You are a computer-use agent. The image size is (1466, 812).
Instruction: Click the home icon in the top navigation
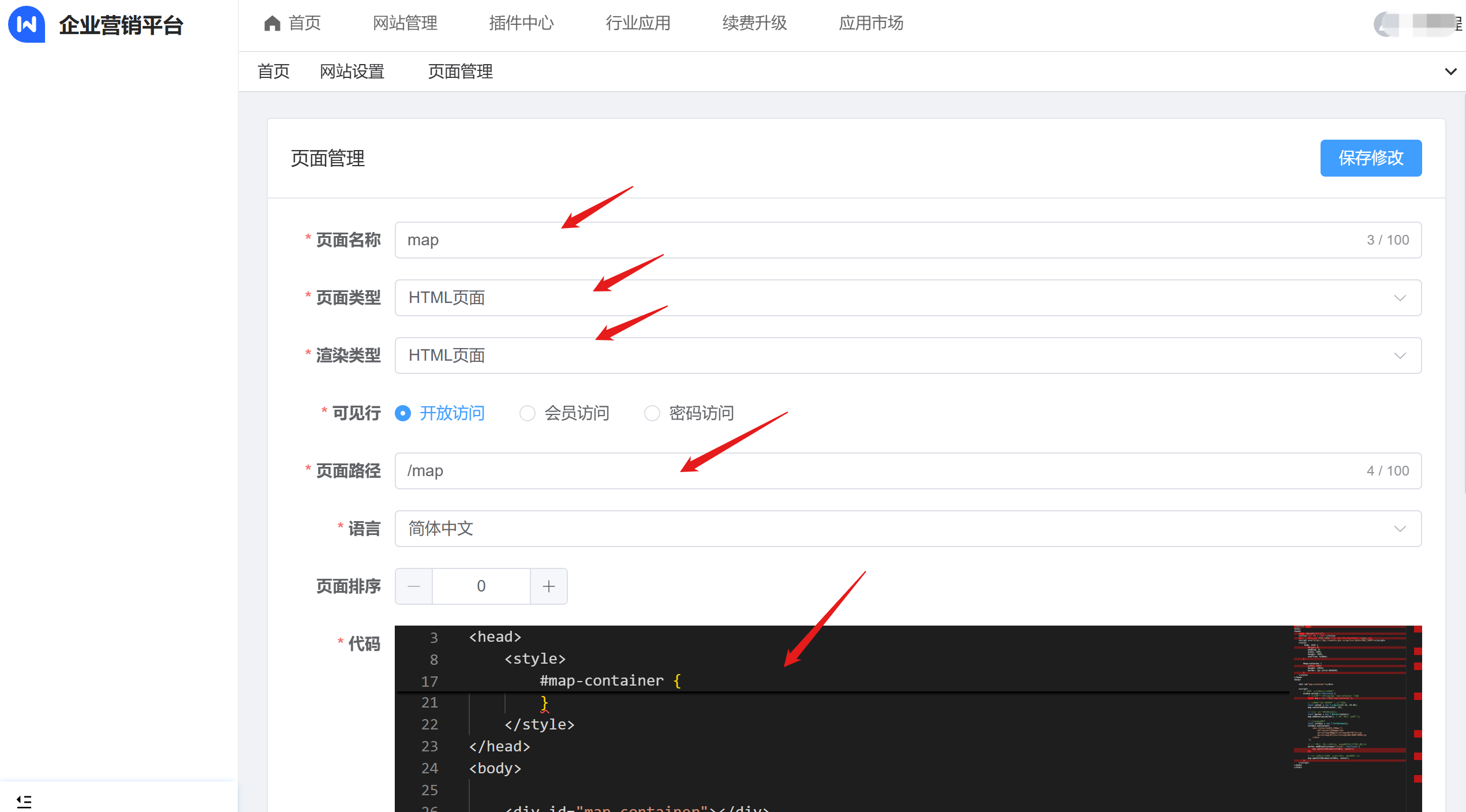272,23
